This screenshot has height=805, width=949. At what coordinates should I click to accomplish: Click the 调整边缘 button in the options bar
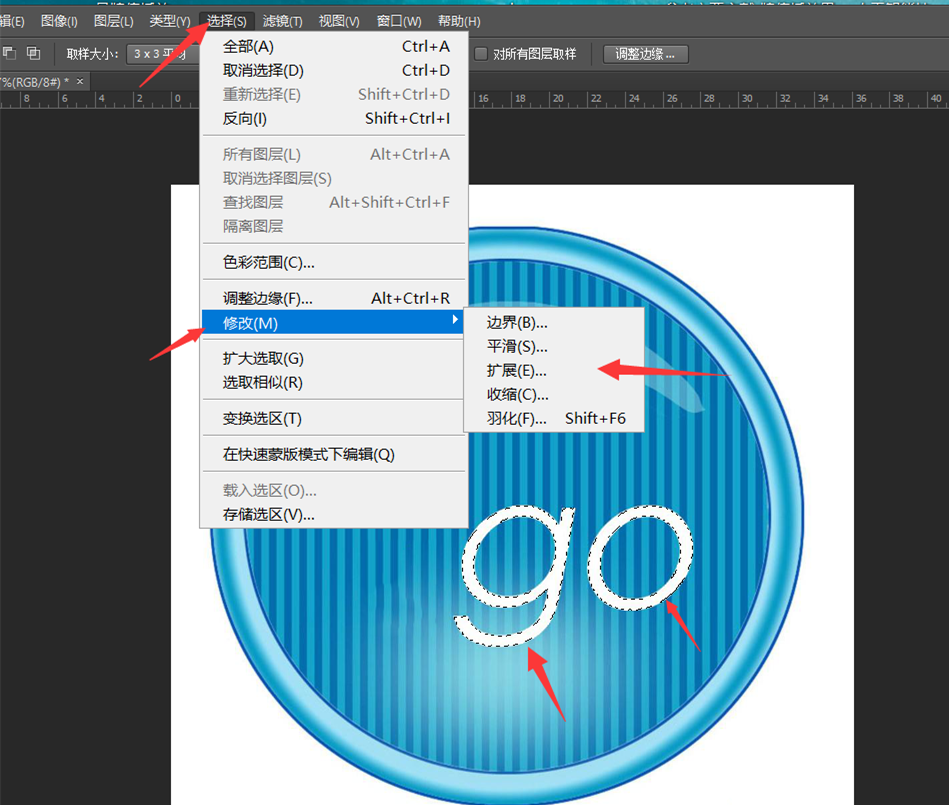click(x=645, y=54)
